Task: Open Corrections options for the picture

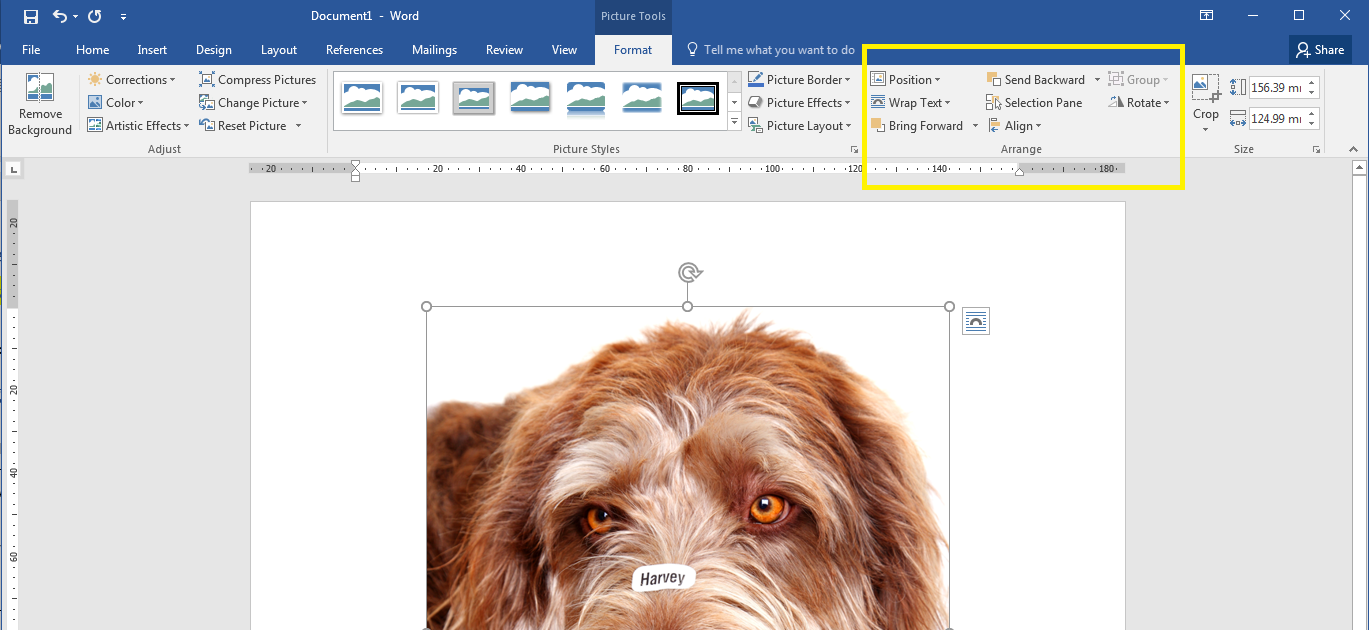Action: tap(133, 79)
